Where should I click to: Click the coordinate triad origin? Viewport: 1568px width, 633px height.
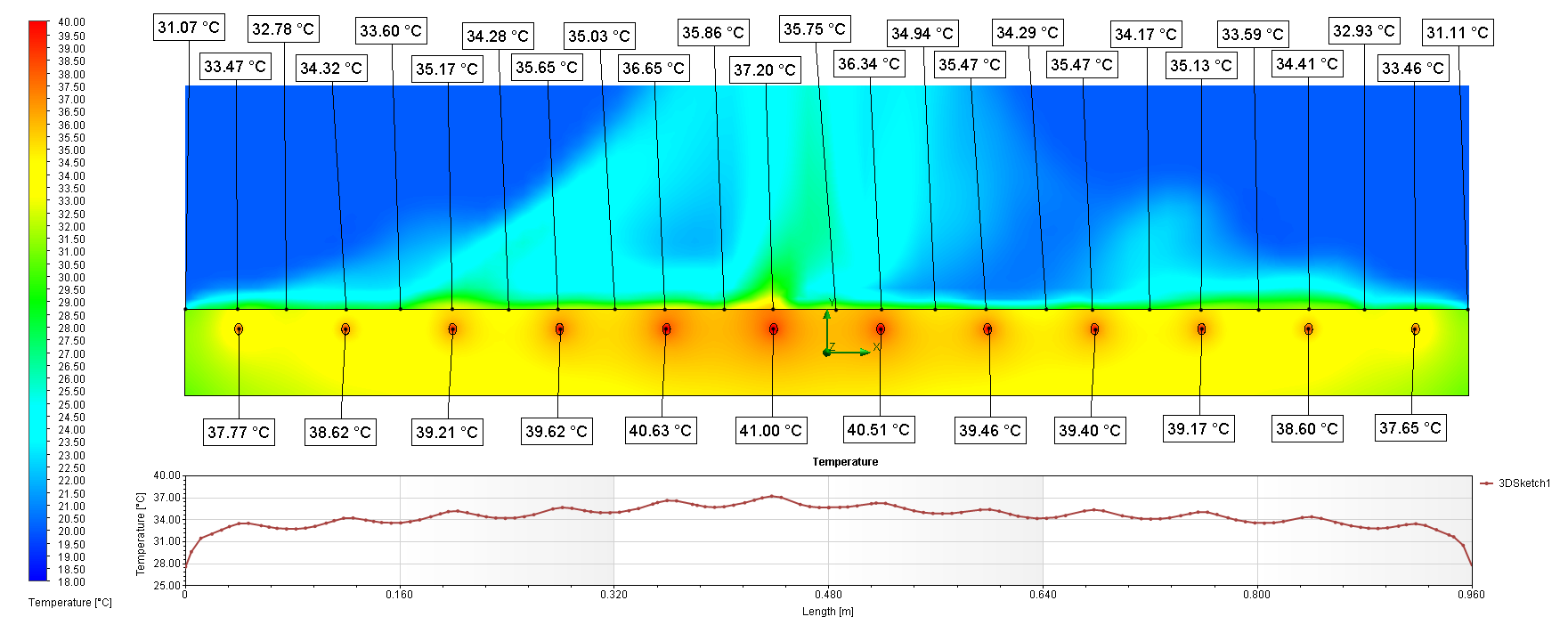(x=827, y=353)
